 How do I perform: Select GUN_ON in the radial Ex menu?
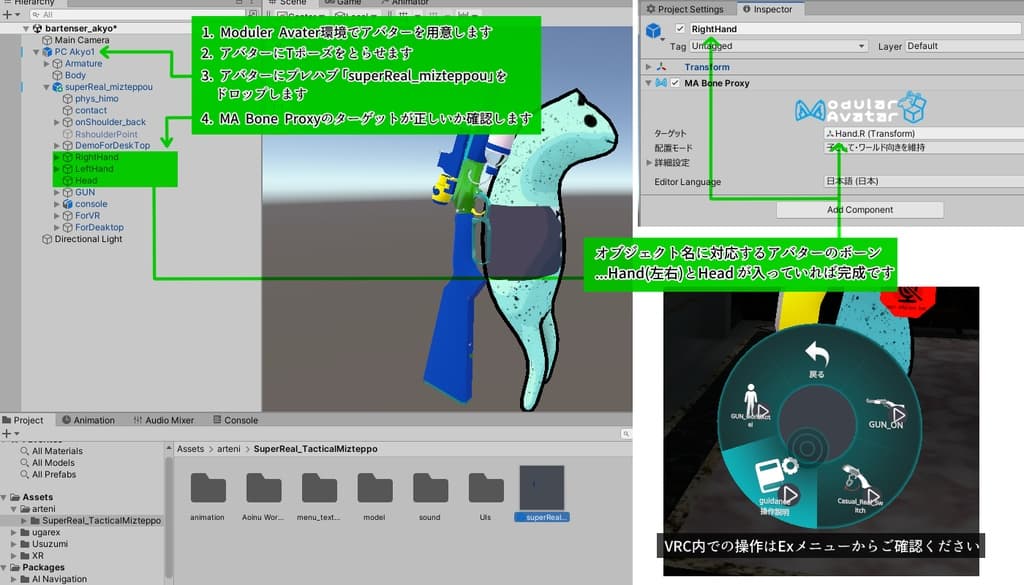point(886,413)
